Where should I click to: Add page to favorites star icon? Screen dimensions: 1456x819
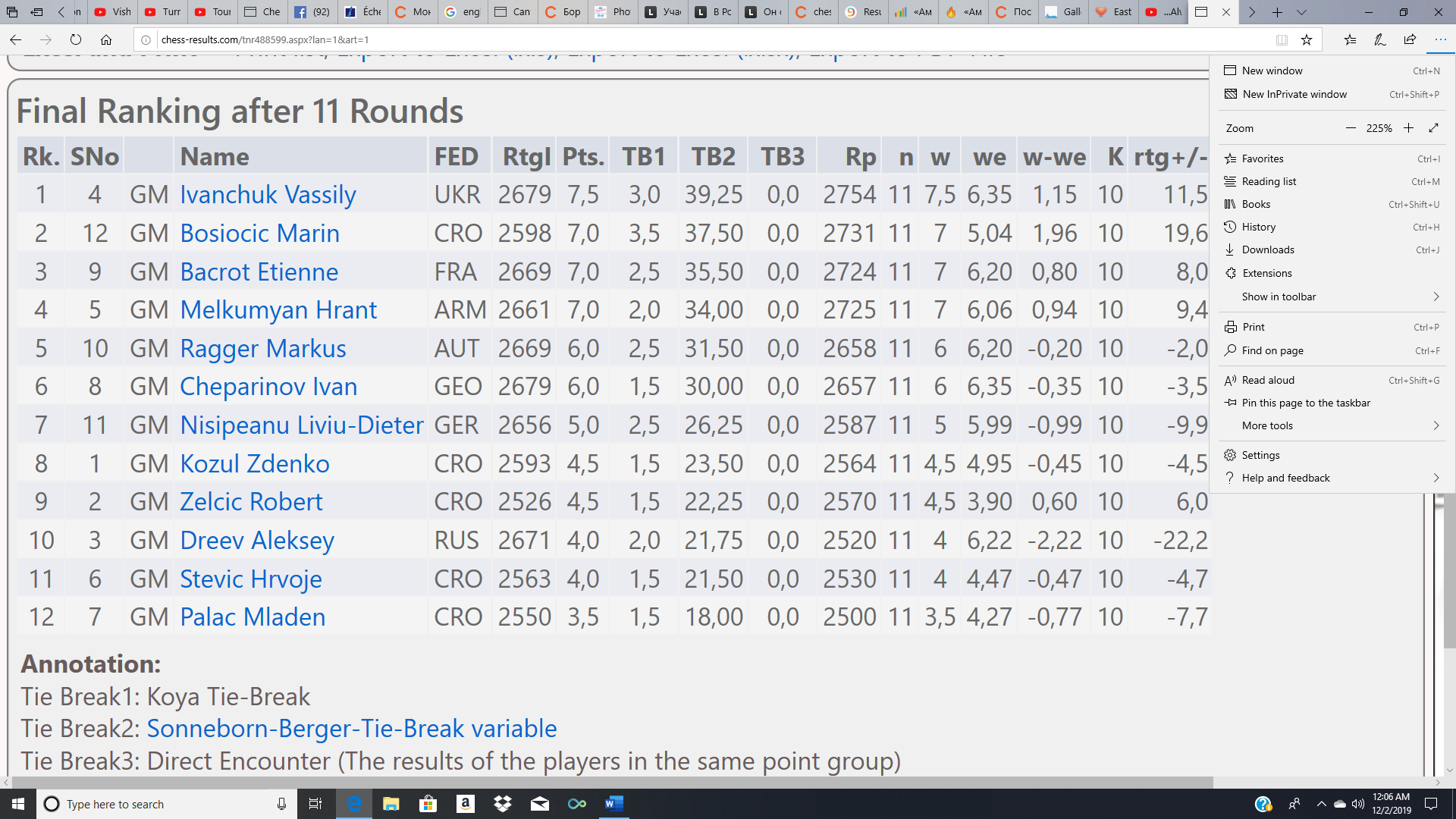[1307, 40]
